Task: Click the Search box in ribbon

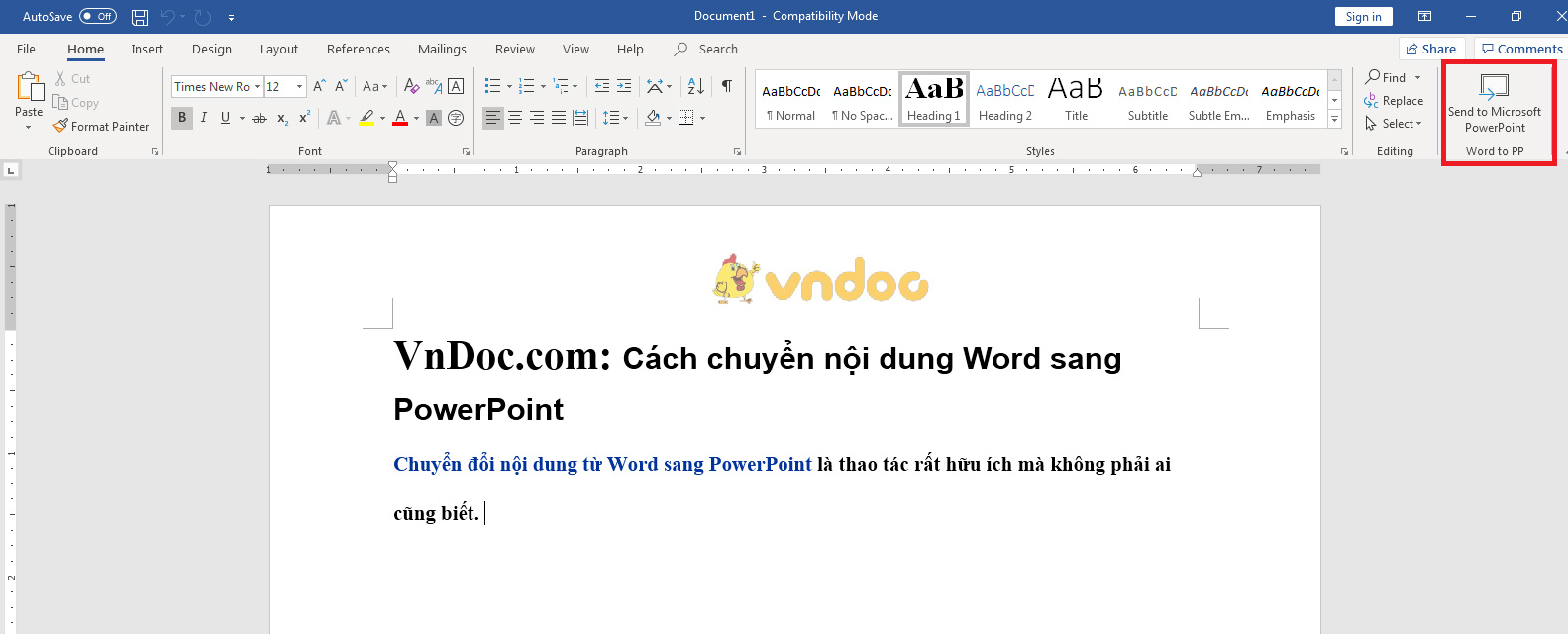Action: [x=707, y=49]
